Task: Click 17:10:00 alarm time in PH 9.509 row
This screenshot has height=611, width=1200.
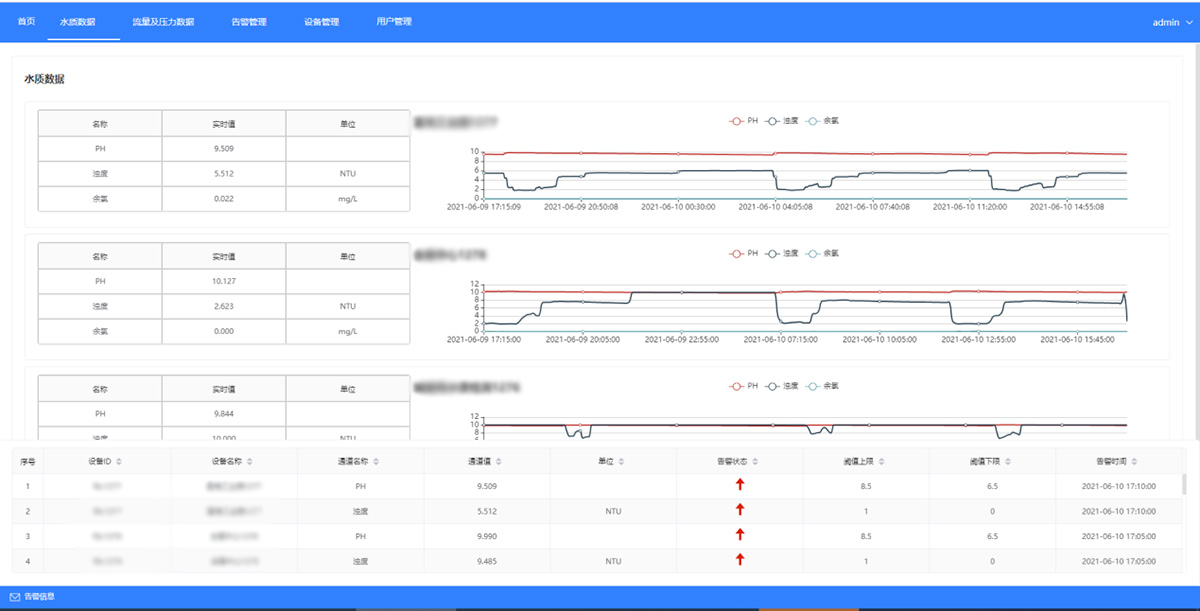Action: (1119, 485)
